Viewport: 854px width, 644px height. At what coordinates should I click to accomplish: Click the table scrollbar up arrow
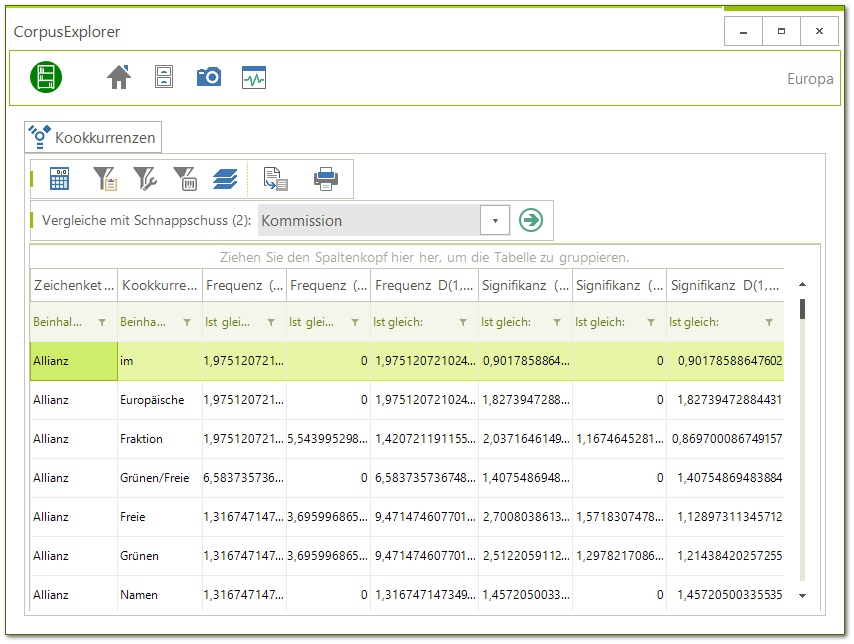coord(802,284)
